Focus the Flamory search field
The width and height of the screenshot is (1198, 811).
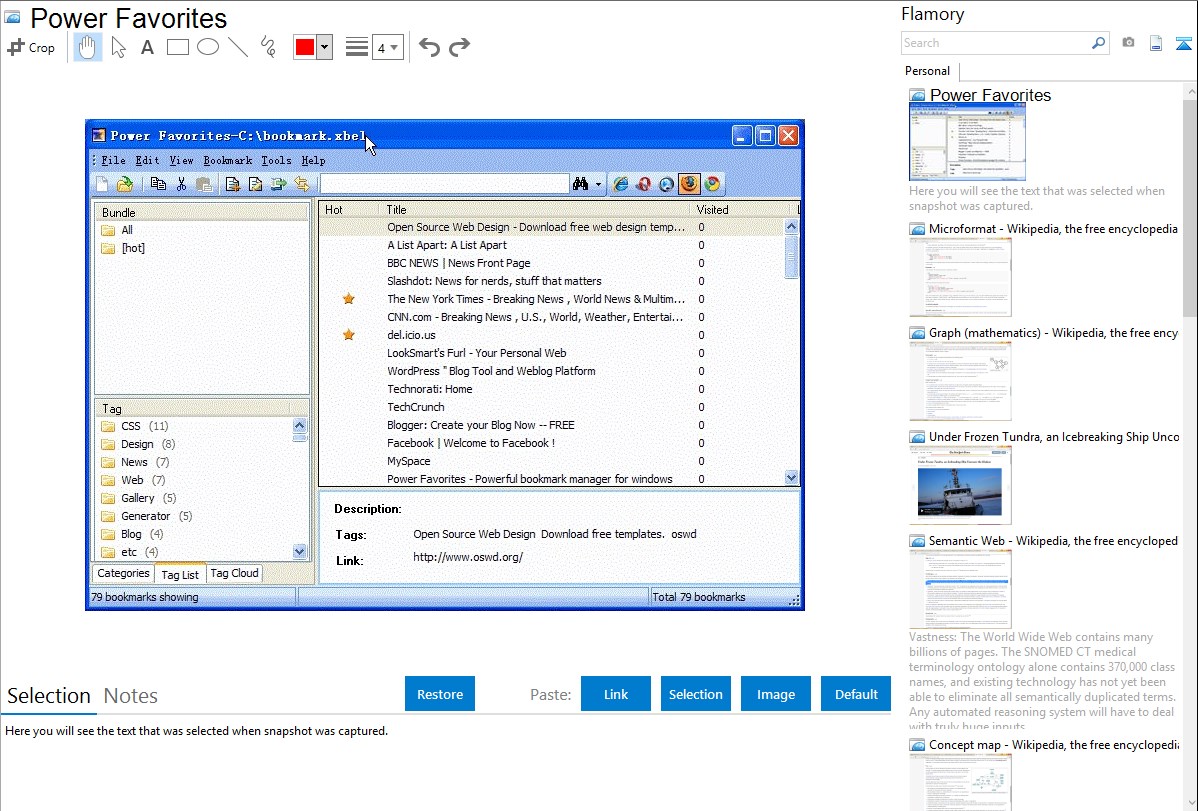point(995,43)
